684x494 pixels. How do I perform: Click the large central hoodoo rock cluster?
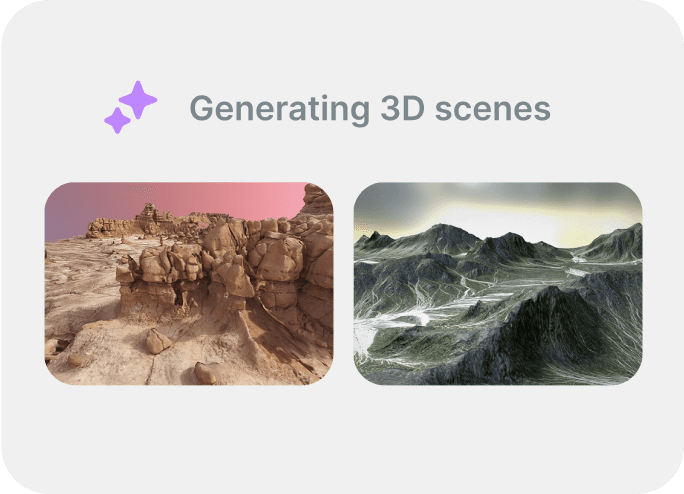[x=227, y=266]
